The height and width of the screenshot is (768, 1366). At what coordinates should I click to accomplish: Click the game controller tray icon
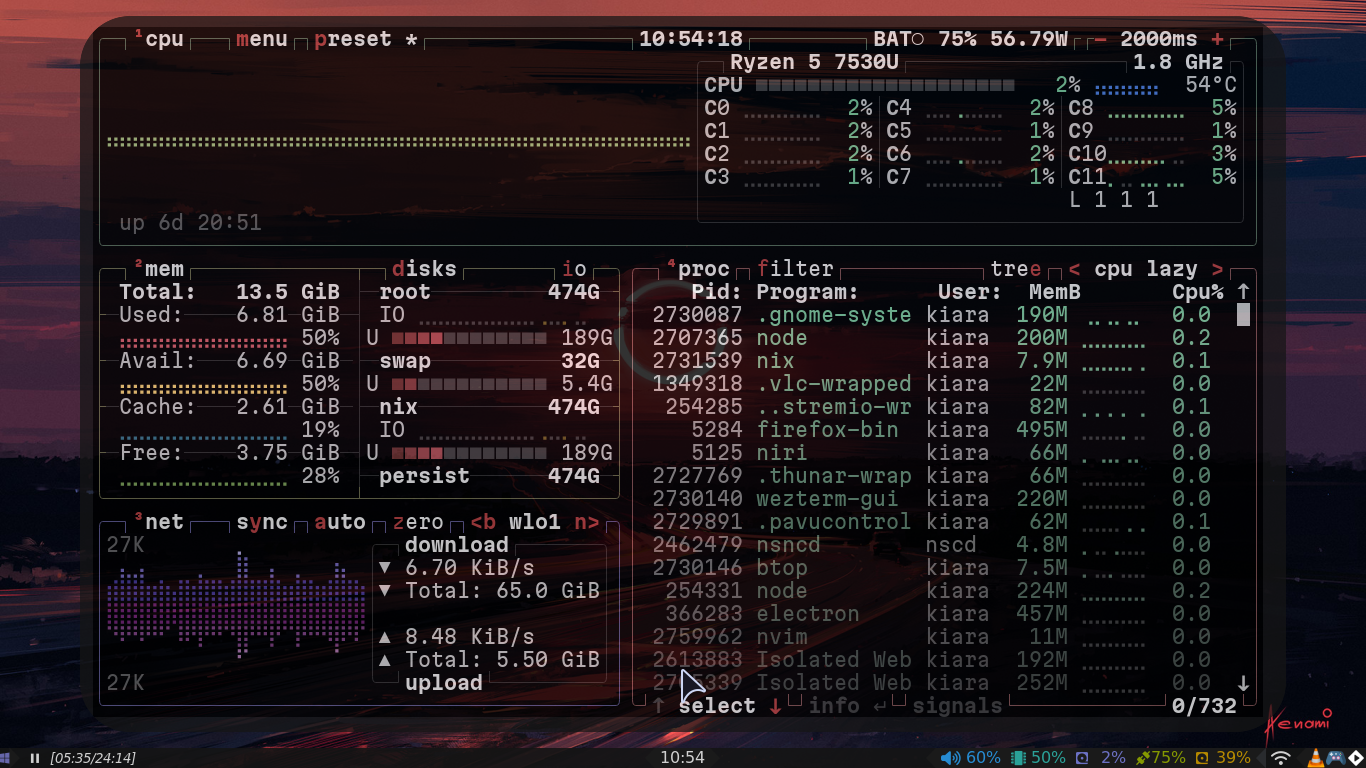coord(1334,758)
